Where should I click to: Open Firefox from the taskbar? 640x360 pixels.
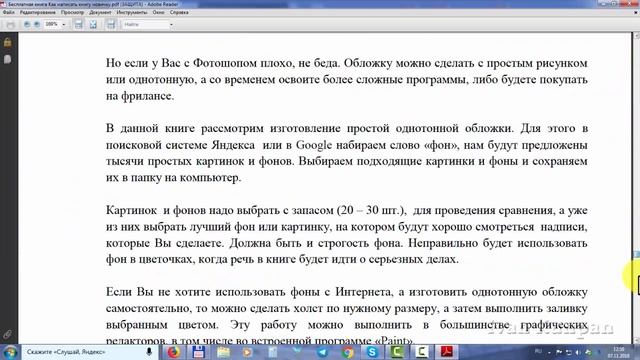pos(173,352)
